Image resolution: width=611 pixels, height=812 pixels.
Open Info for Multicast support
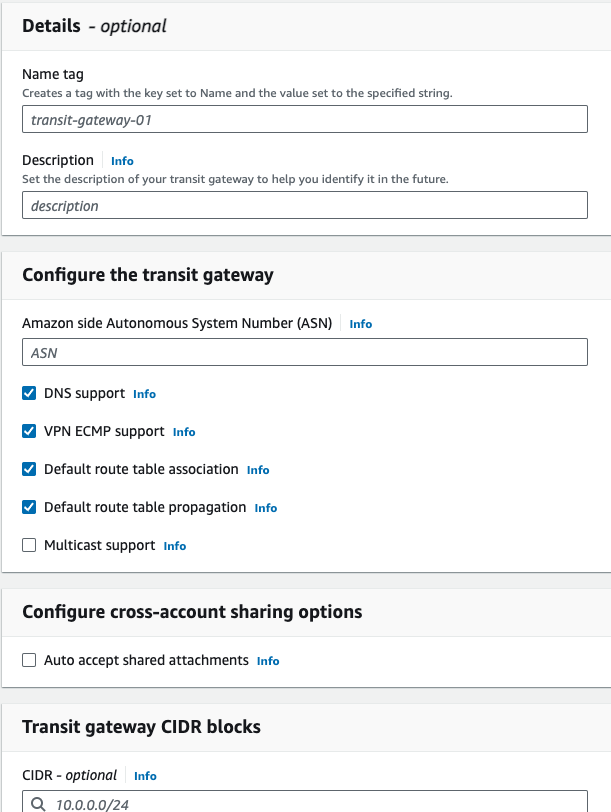tap(175, 546)
